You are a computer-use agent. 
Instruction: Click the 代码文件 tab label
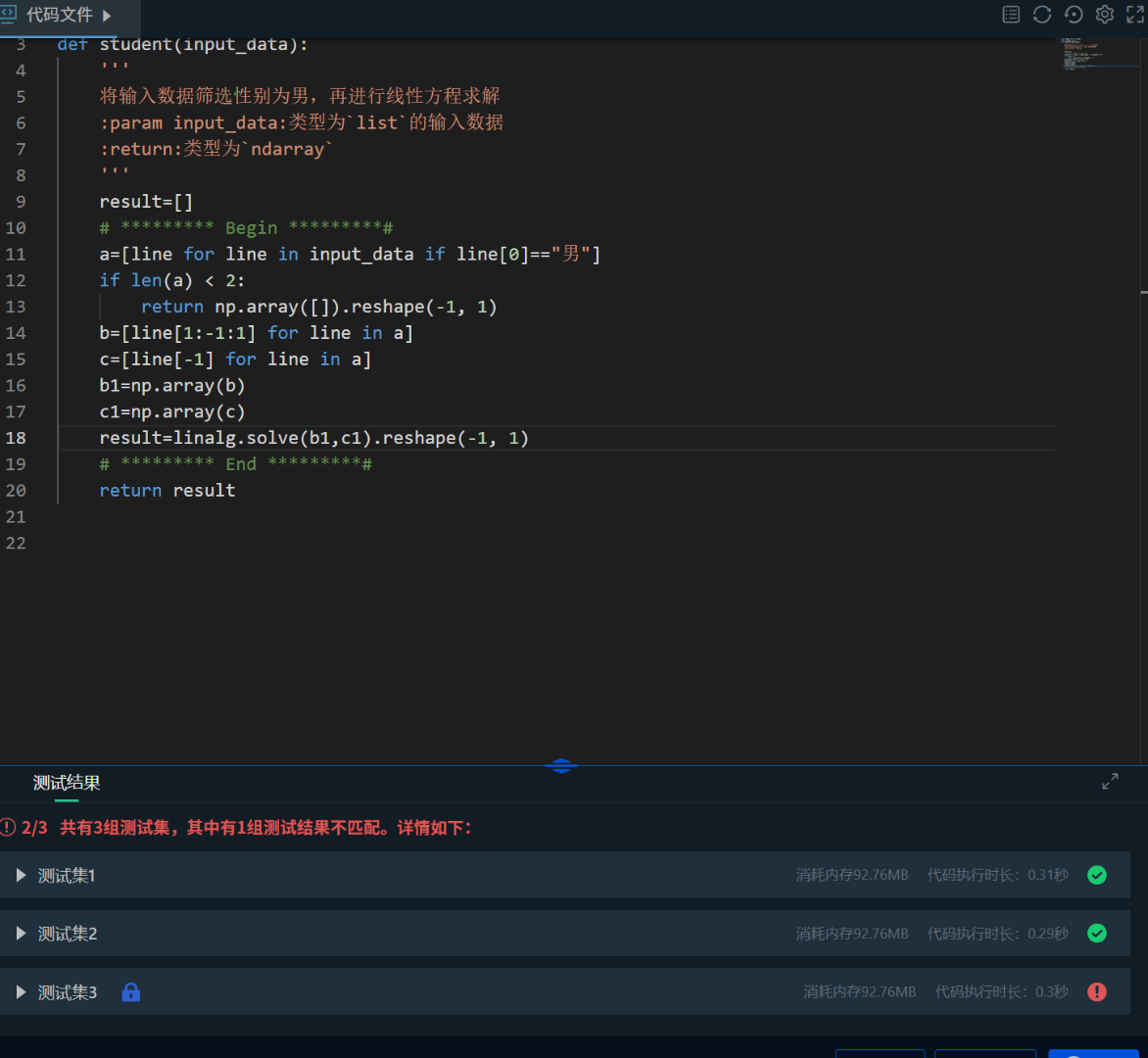tap(60, 15)
